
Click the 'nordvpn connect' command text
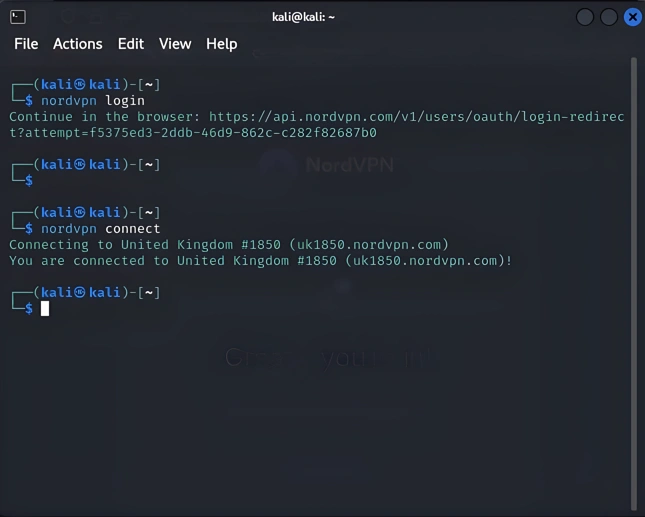coord(100,229)
